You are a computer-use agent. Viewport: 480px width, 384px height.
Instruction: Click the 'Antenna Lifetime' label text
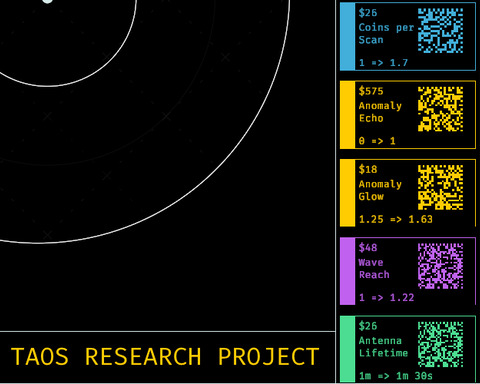pyautogui.click(x=383, y=347)
